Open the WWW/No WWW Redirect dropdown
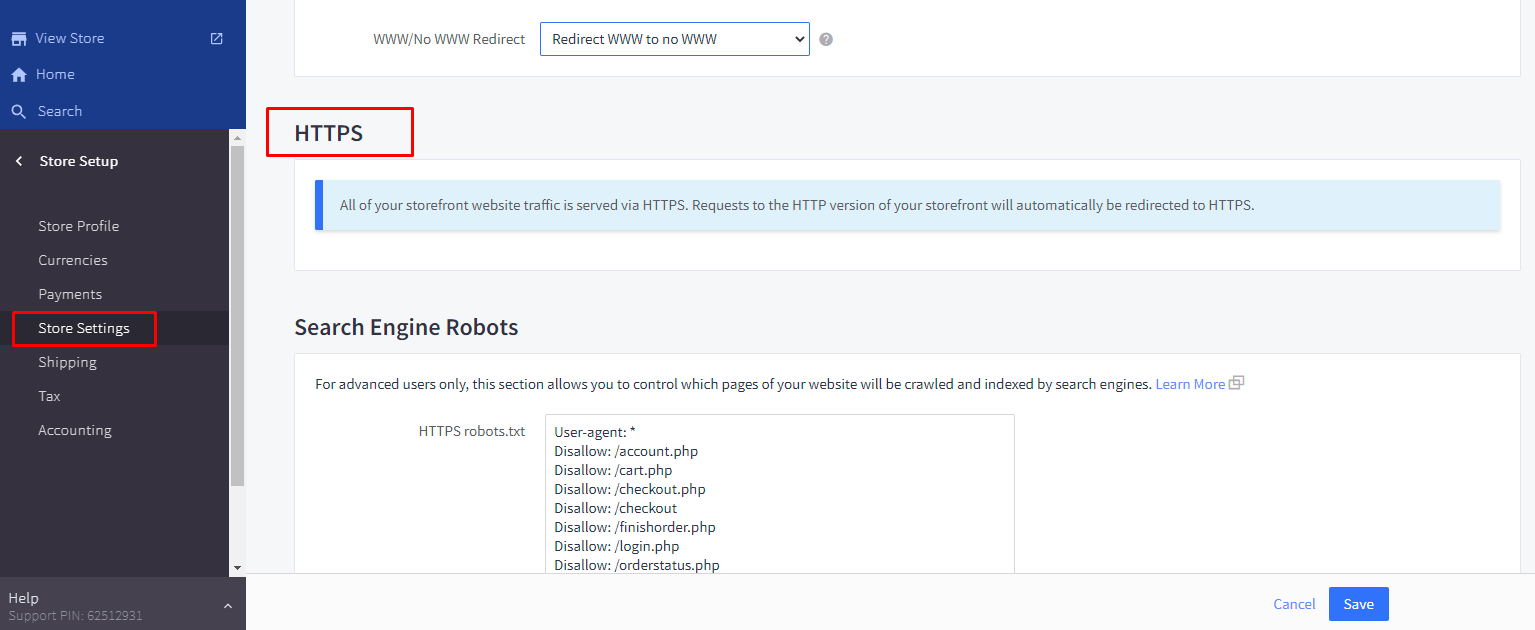Image resolution: width=1535 pixels, height=630 pixels. click(x=674, y=40)
